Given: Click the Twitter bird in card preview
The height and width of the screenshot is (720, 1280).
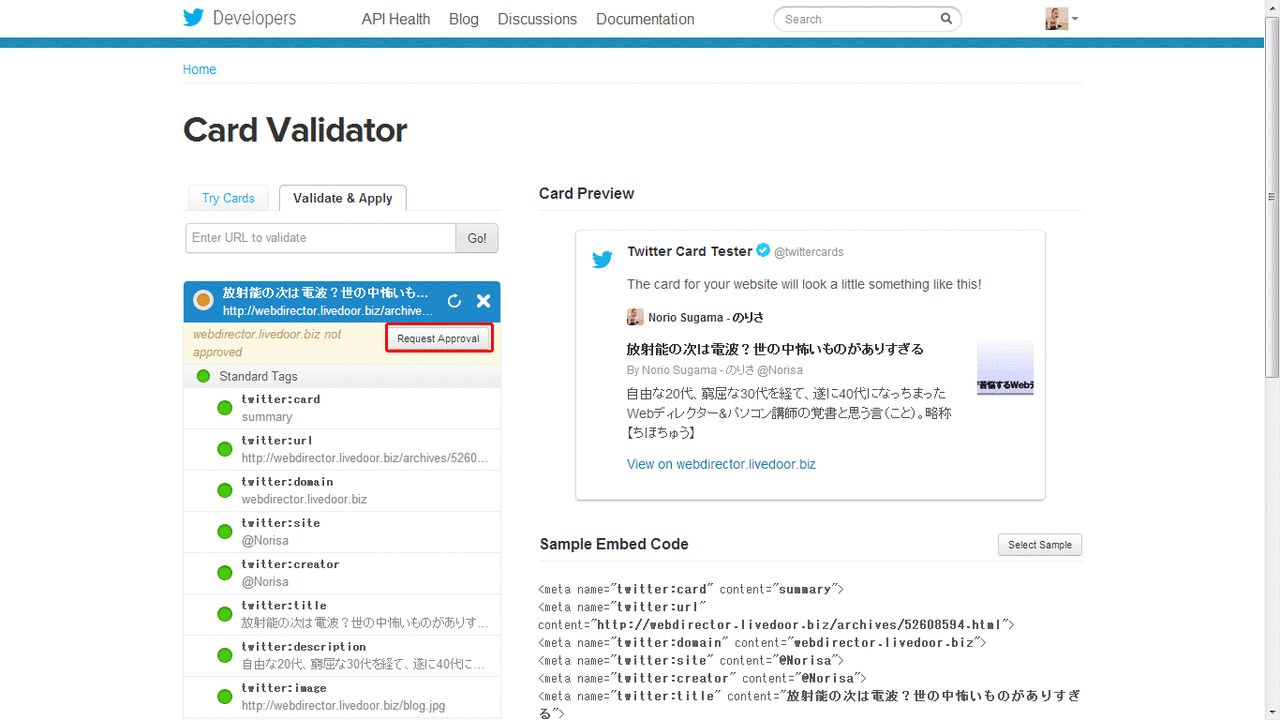Looking at the screenshot, I should point(602,260).
